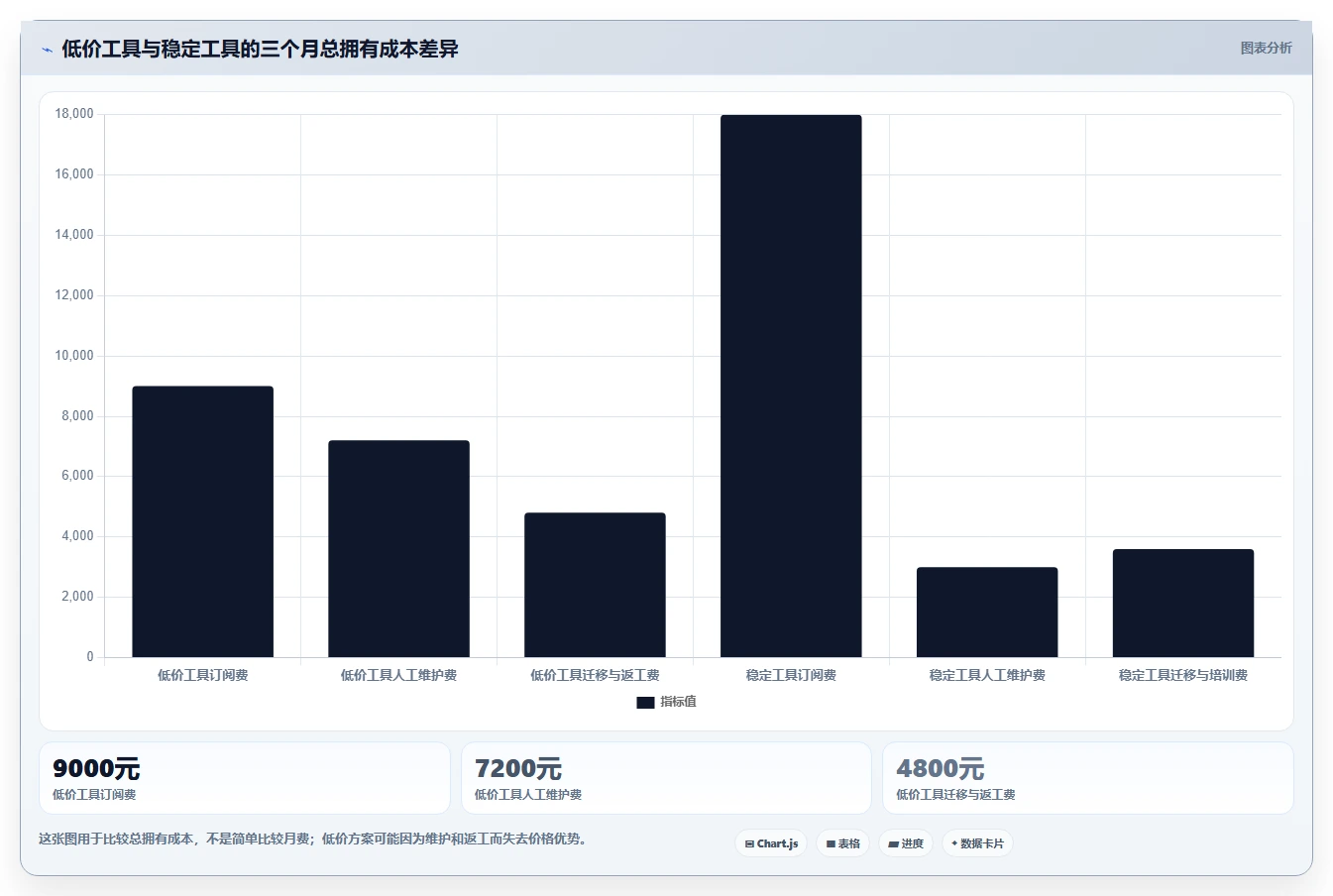Screen dimensions: 1333x896
Task: Click x-axis label 低价工具订阅费
Action: pyautogui.click(x=202, y=675)
